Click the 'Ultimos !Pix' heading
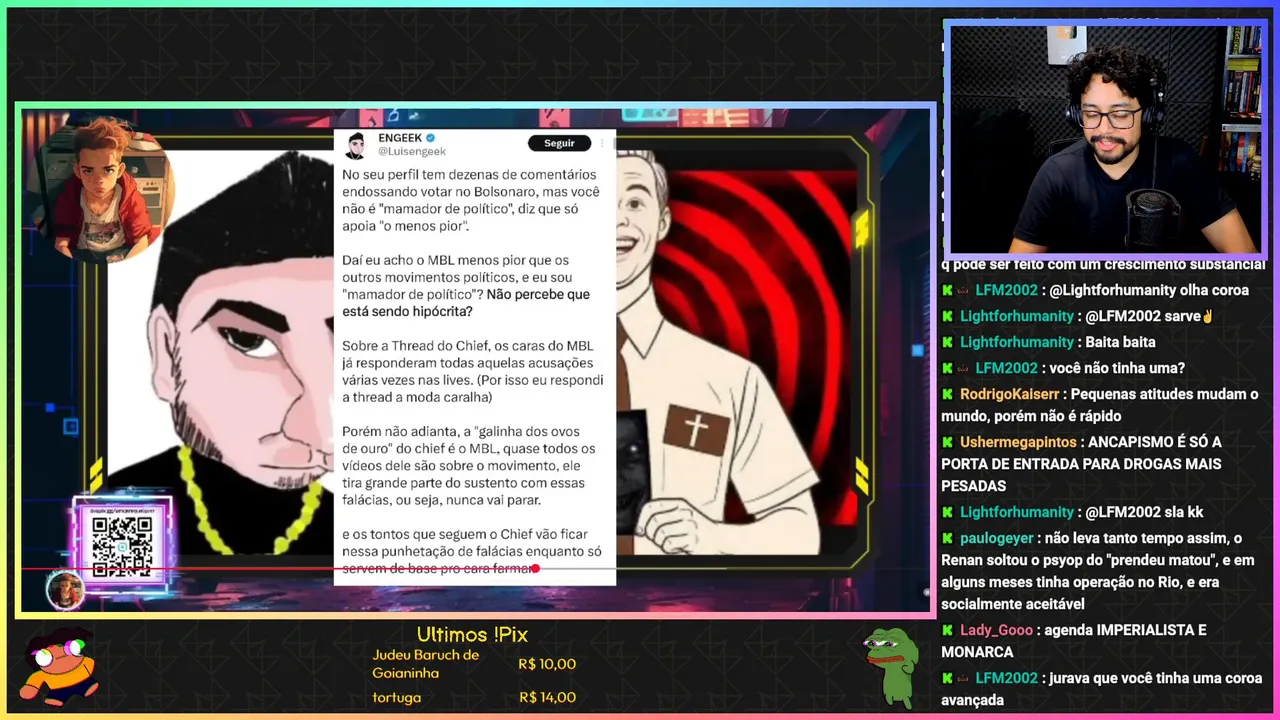This screenshot has width=1280, height=720. 472,634
